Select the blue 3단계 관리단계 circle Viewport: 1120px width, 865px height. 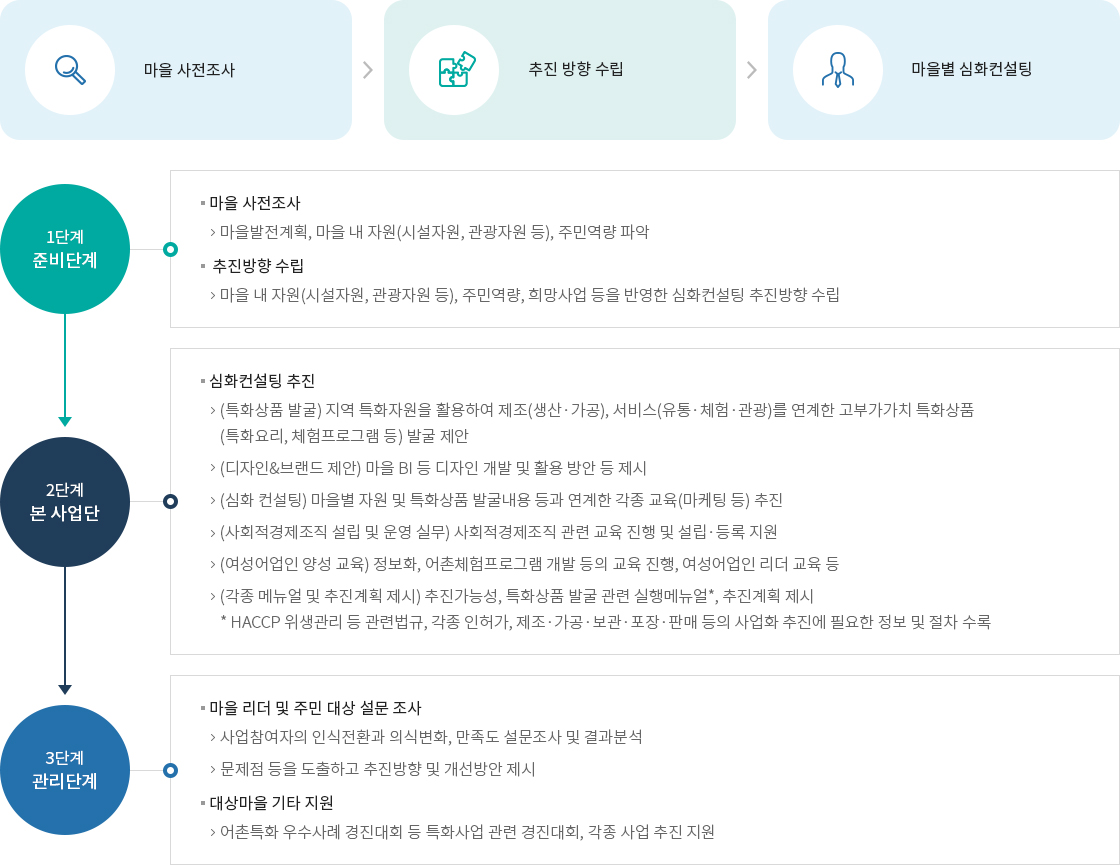tap(65, 769)
